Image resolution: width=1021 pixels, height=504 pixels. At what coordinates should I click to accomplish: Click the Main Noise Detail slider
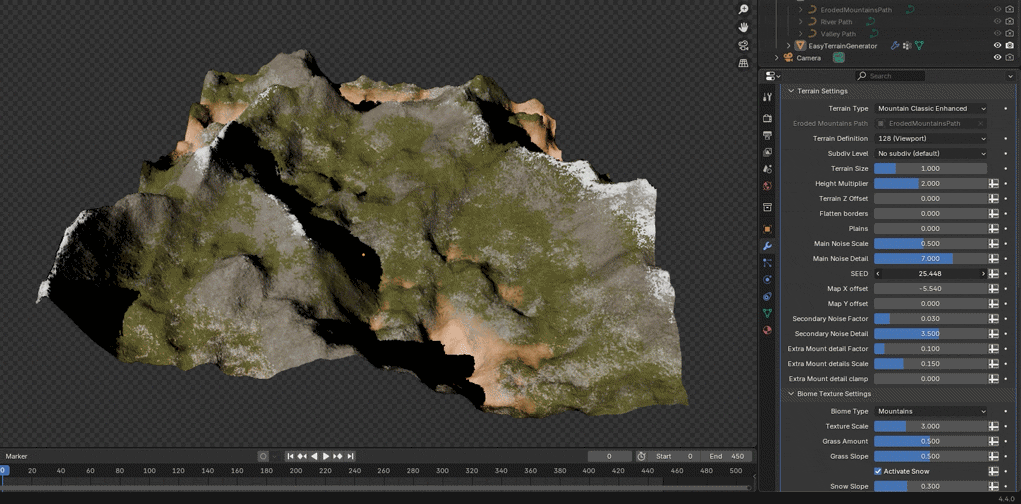click(930, 259)
